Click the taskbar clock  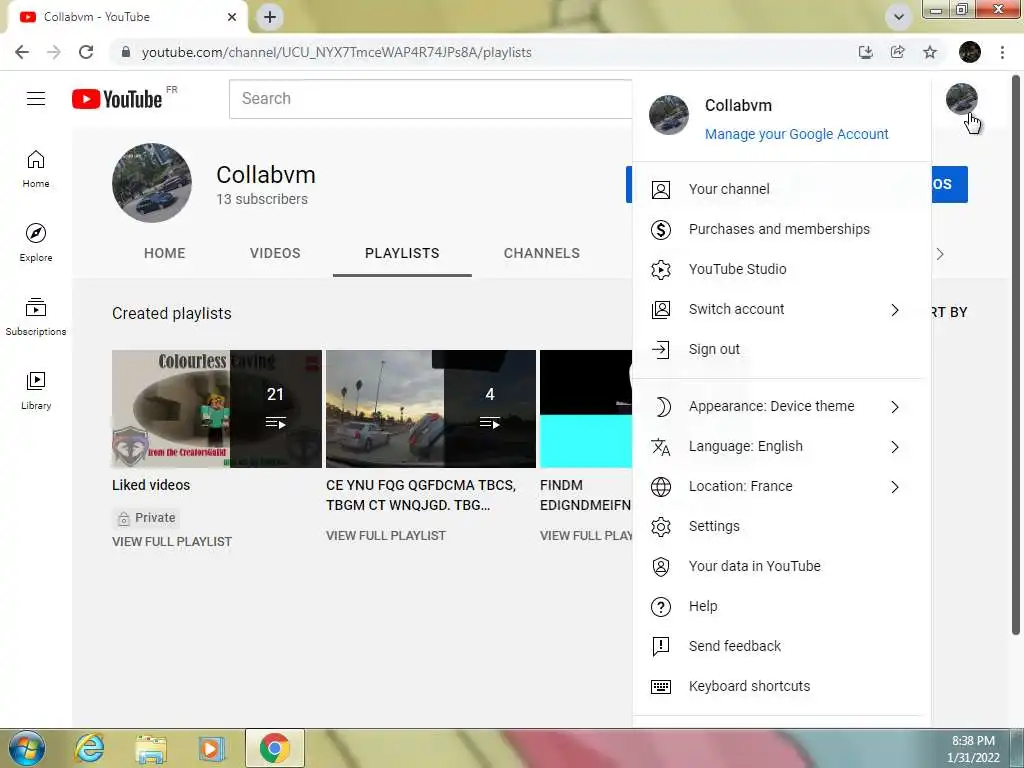coord(973,749)
